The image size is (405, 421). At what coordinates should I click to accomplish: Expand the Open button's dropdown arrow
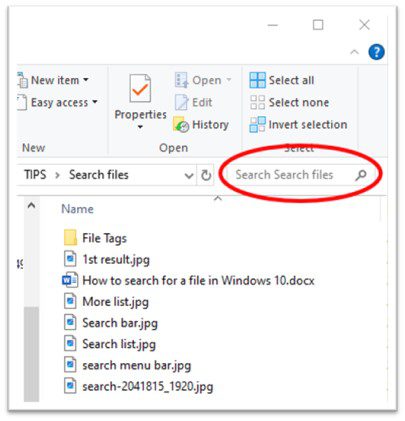pyautogui.click(x=229, y=80)
